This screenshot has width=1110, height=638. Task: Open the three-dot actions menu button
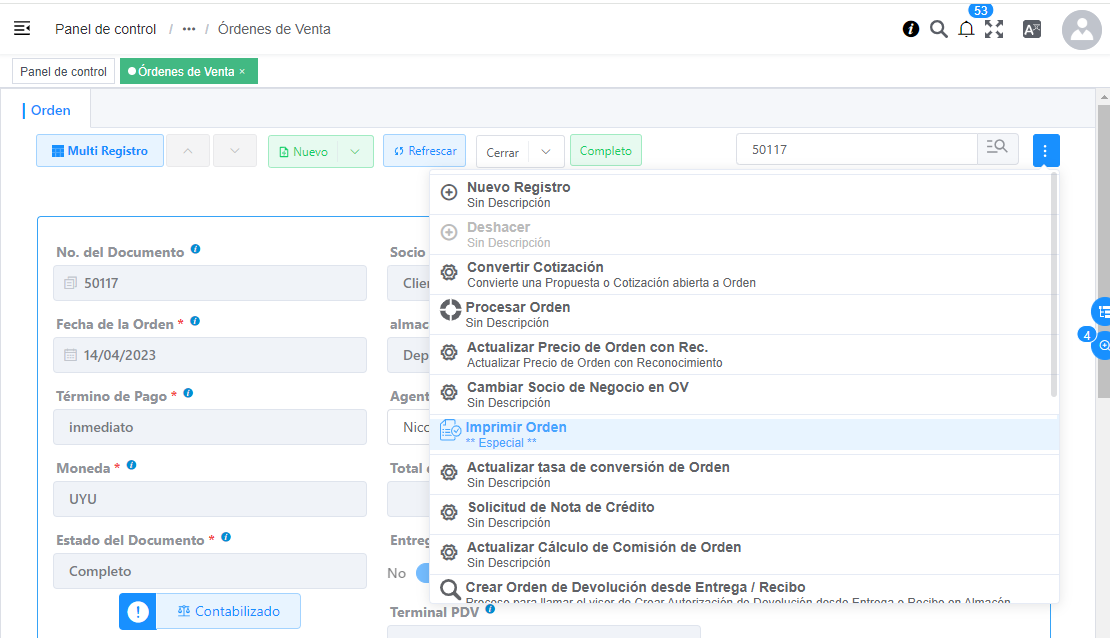[1045, 151]
